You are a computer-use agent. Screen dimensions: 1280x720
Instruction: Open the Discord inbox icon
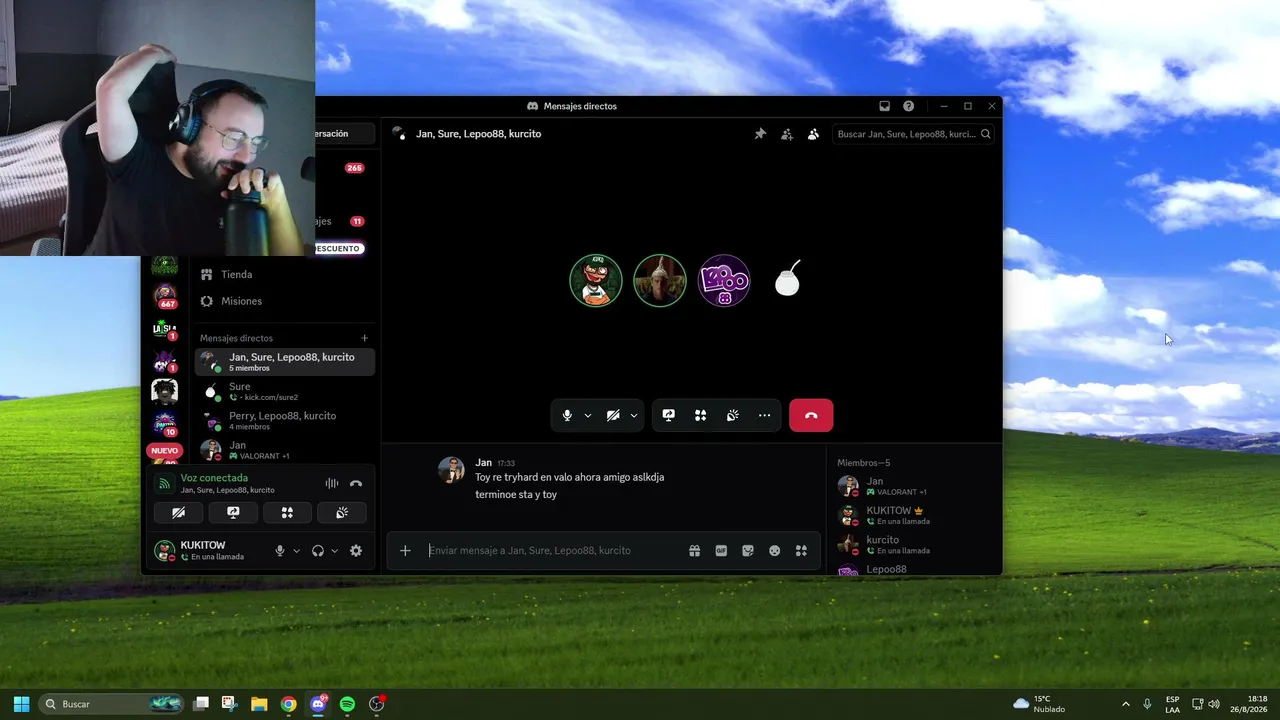click(x=884, y=106)
